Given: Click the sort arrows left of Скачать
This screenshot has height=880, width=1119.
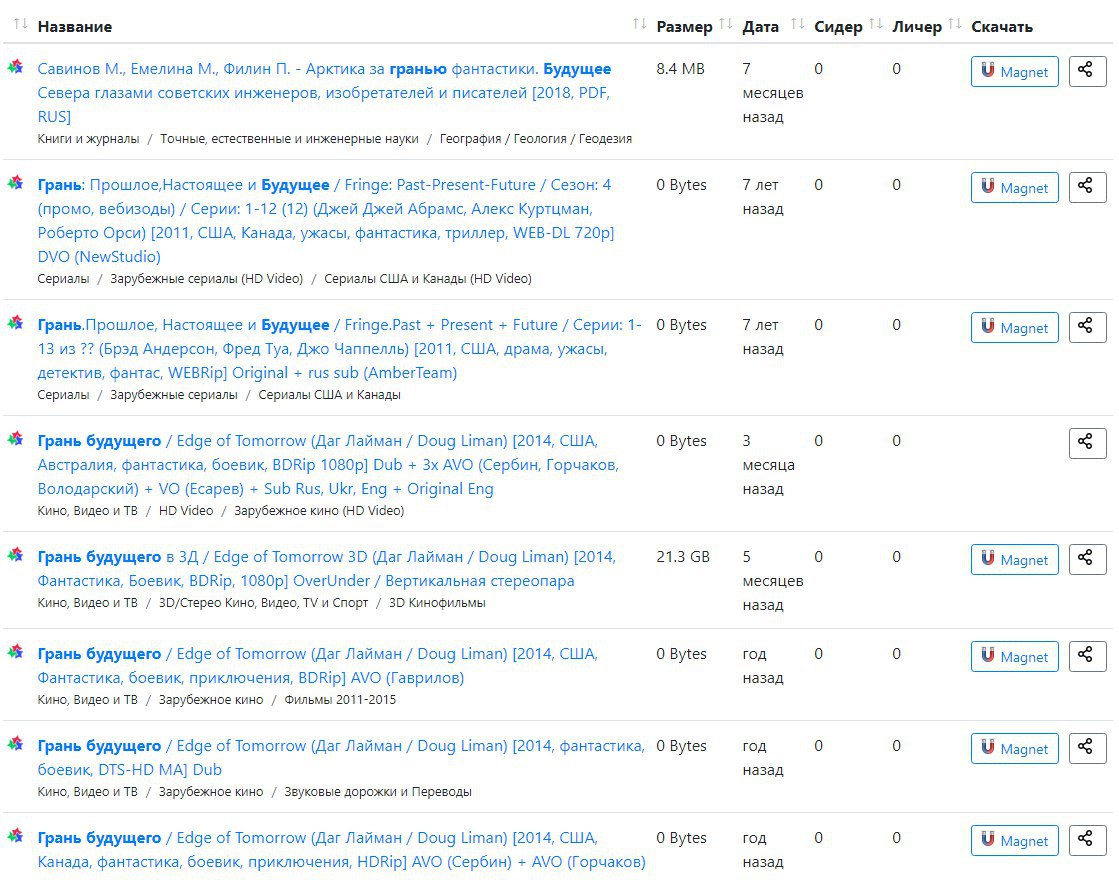Looking at the screenshot, I should 955,25.
